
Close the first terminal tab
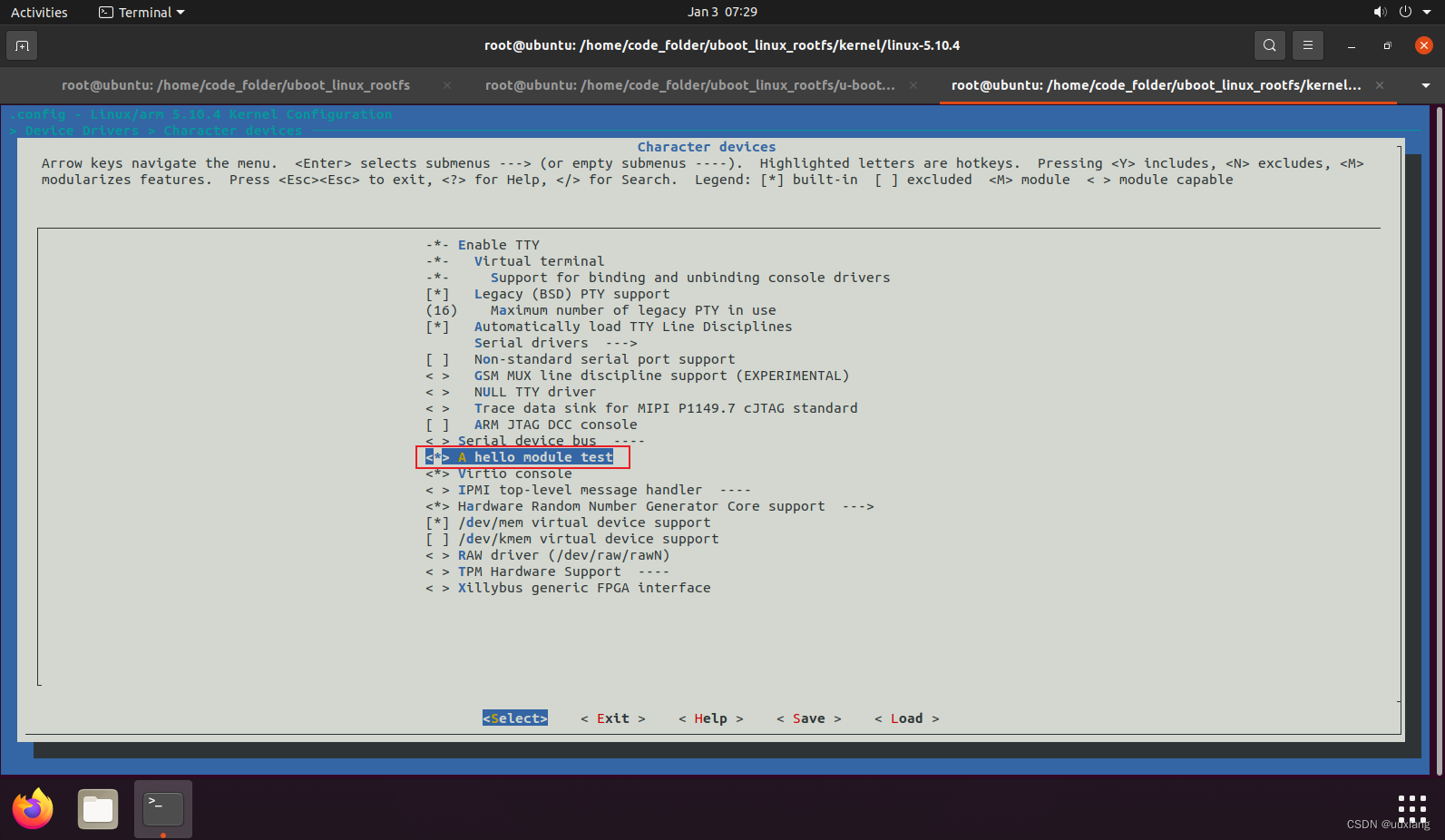click(447, 85)
